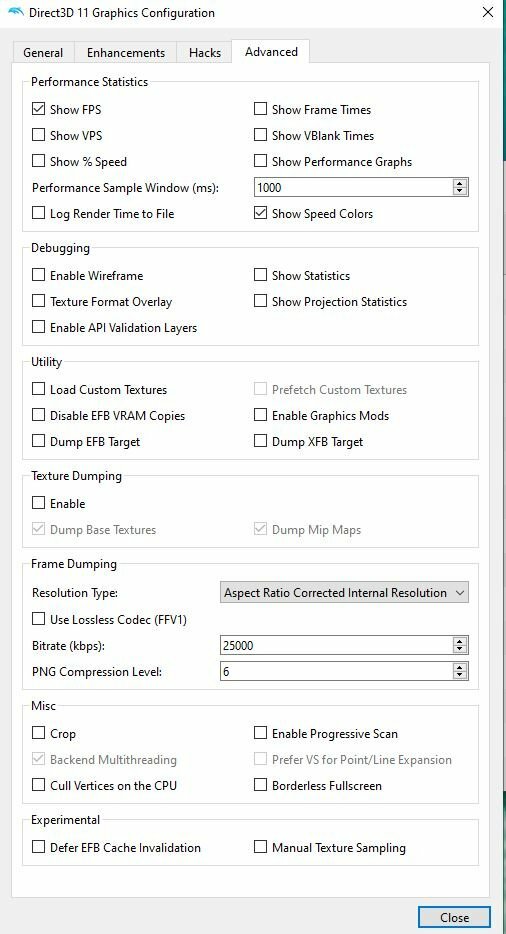Enable Use Lossless Codec (FFV1)
Image resolution: width=506 pixels, height=934 pixels.
point(39,619)
